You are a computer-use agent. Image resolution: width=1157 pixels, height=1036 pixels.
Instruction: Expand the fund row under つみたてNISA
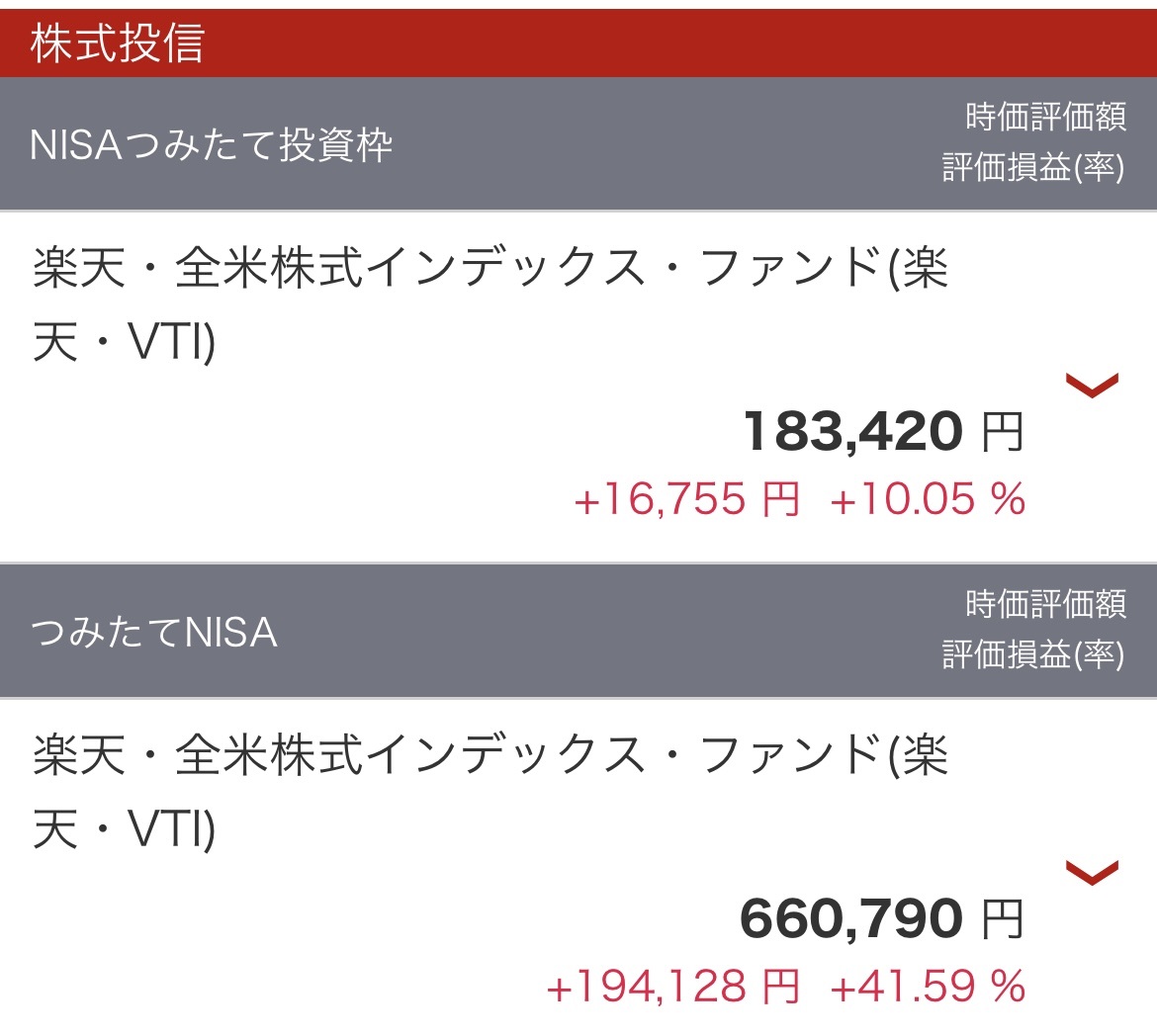tap(1092, 872)
